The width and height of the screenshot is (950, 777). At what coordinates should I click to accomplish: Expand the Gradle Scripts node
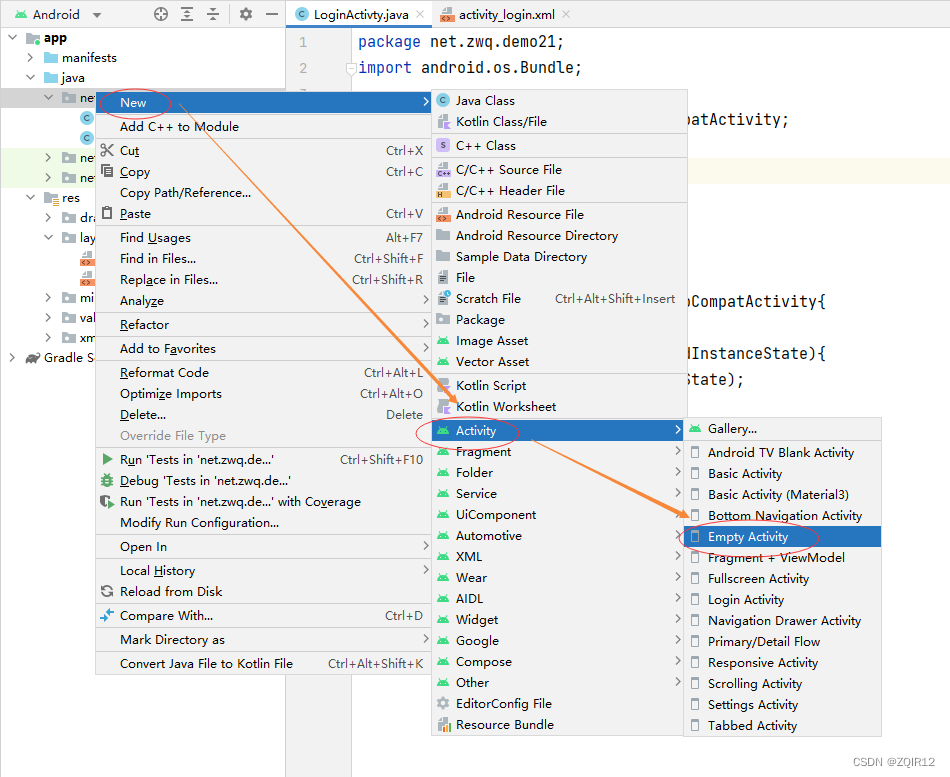[x=12, y=358]
